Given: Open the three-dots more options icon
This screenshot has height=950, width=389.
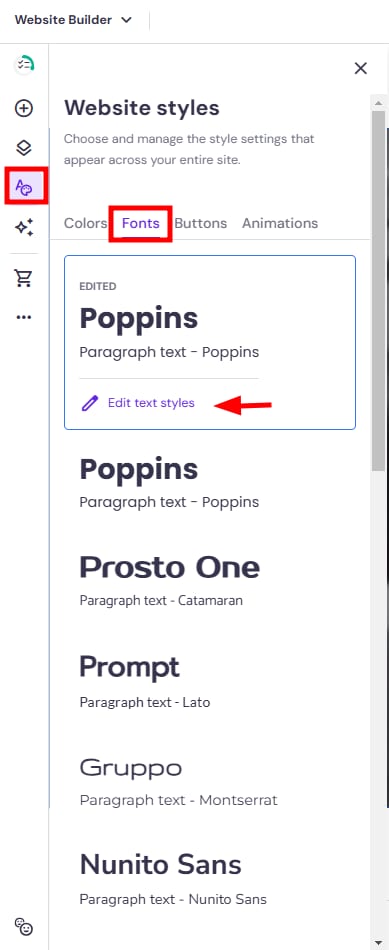Looking at the screenshot, I should click(24, 317).
